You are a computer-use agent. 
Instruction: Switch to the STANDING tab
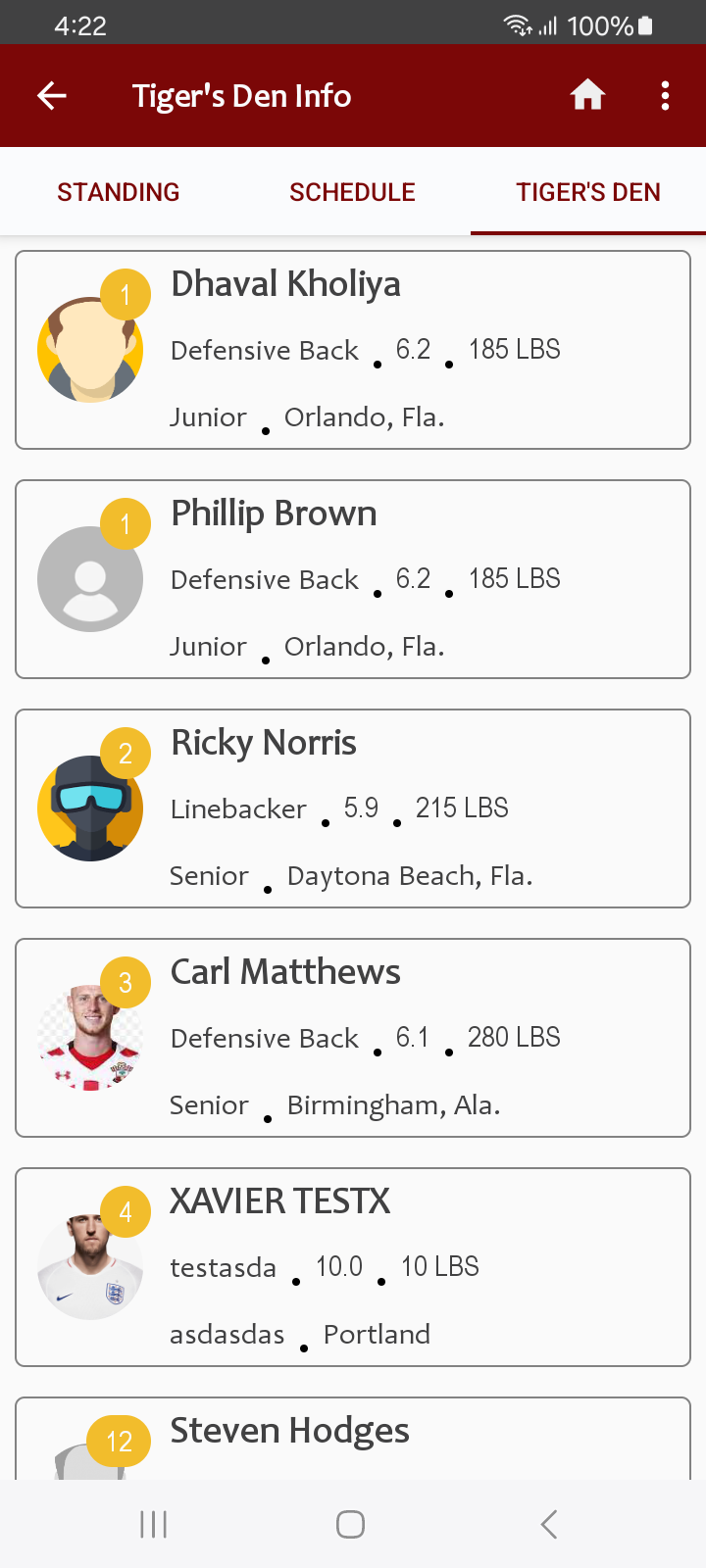[x=118, y=192]
